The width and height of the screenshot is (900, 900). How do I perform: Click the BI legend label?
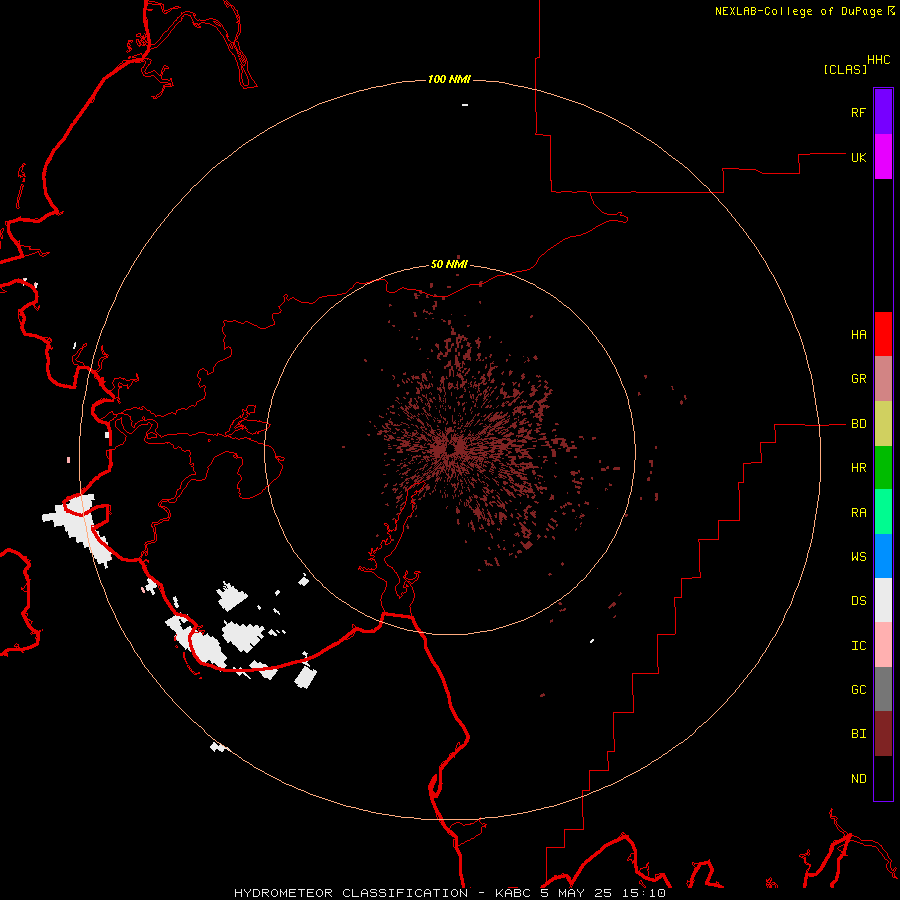[x=858, y=734]
